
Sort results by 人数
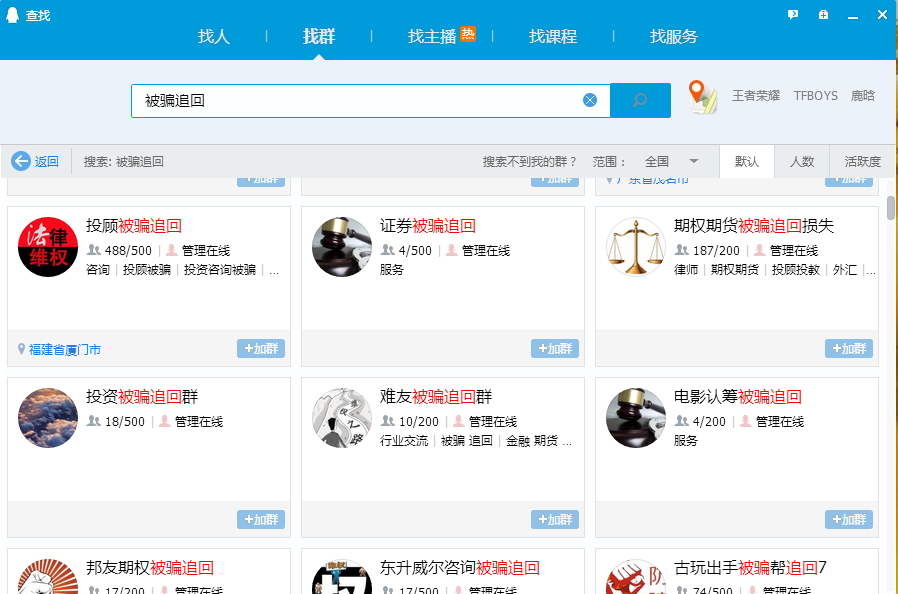[802, 161]
